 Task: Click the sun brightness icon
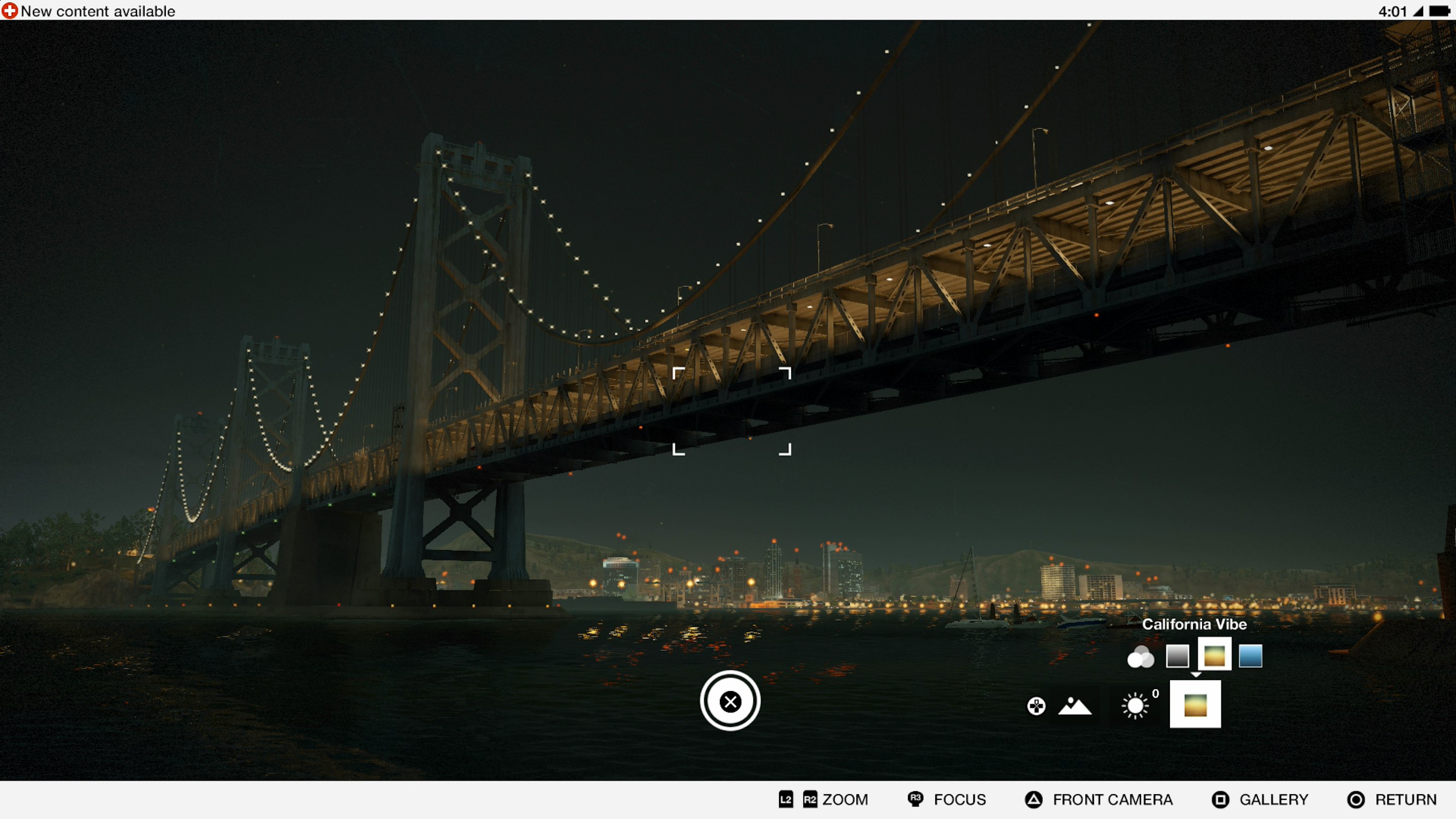click(1135, 705)
